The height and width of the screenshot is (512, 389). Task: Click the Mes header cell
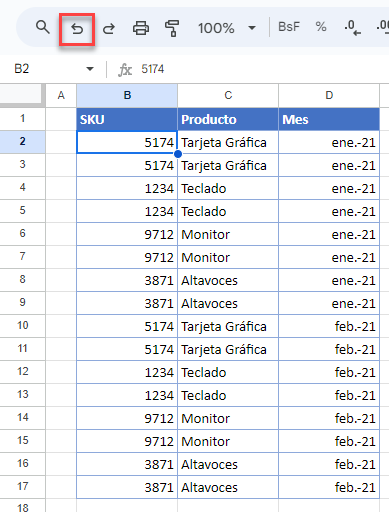329,119
